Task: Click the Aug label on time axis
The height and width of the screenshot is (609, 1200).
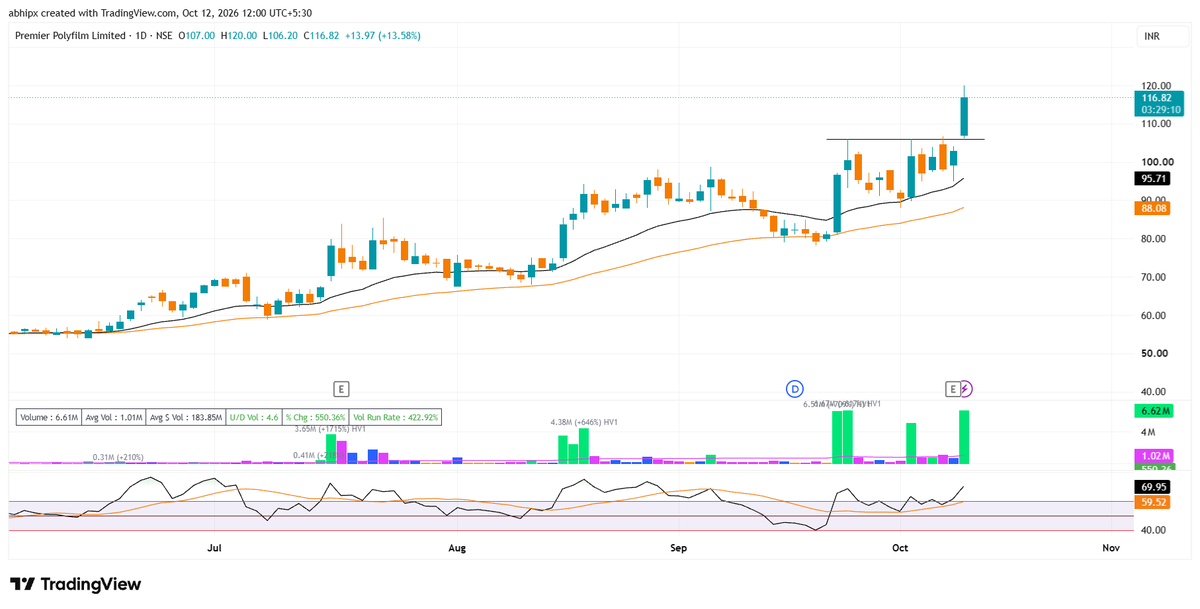Action: click(457, 548)
